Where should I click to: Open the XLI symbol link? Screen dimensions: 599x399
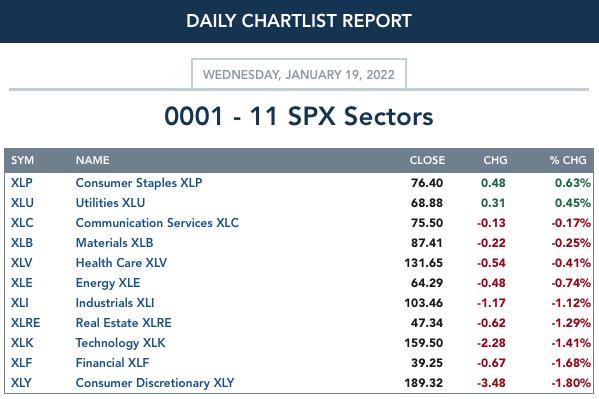pos(19,303)
